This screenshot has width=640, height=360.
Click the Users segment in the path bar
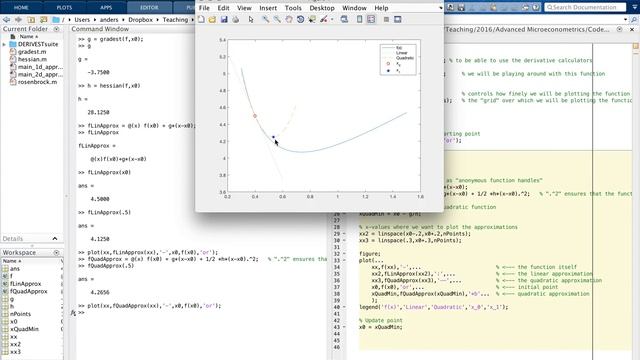click(82, 20)
